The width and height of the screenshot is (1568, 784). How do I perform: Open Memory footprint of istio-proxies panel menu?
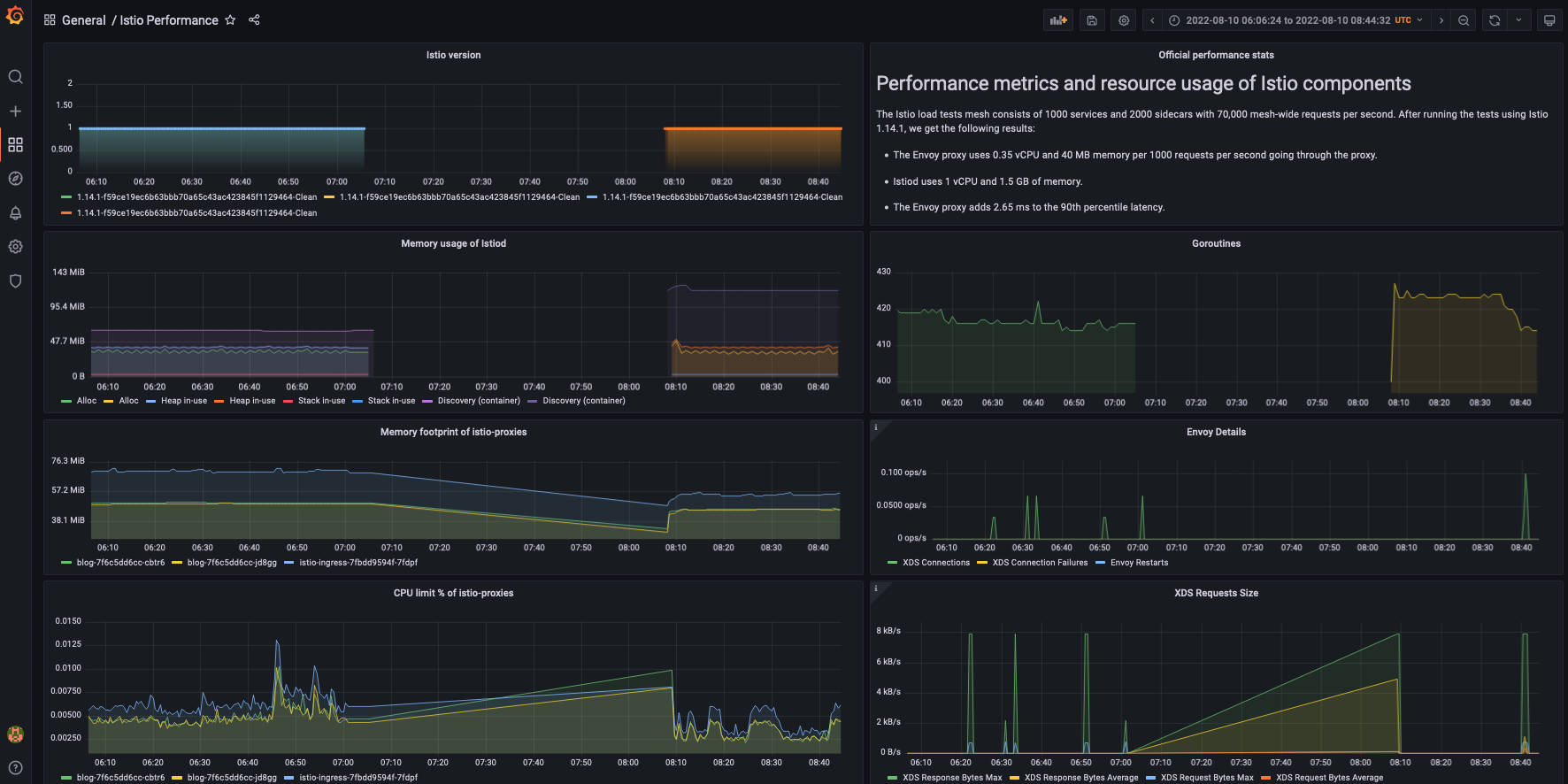pos(453,432)
